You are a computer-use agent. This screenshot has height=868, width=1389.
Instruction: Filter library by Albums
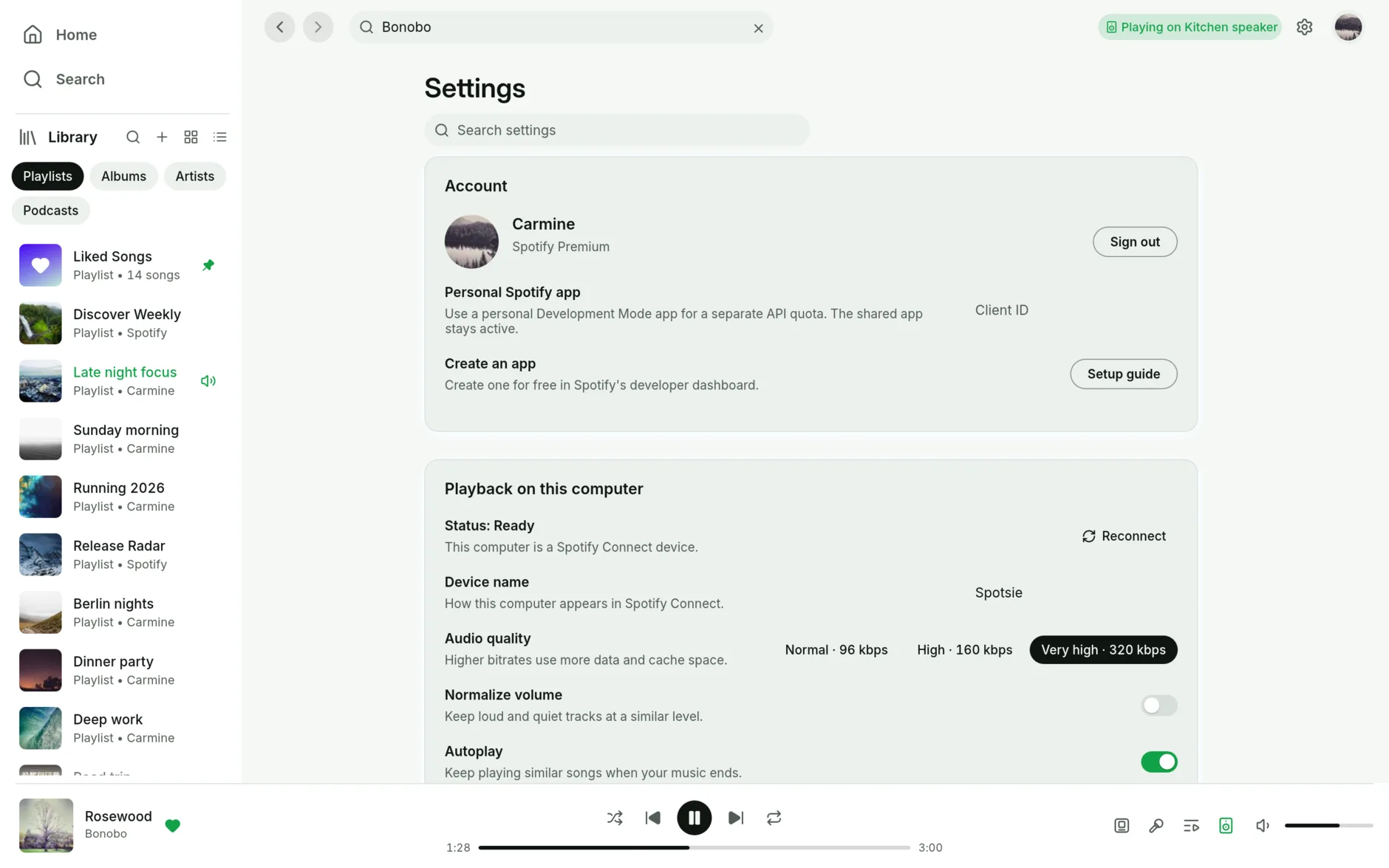tap(123, 177)
